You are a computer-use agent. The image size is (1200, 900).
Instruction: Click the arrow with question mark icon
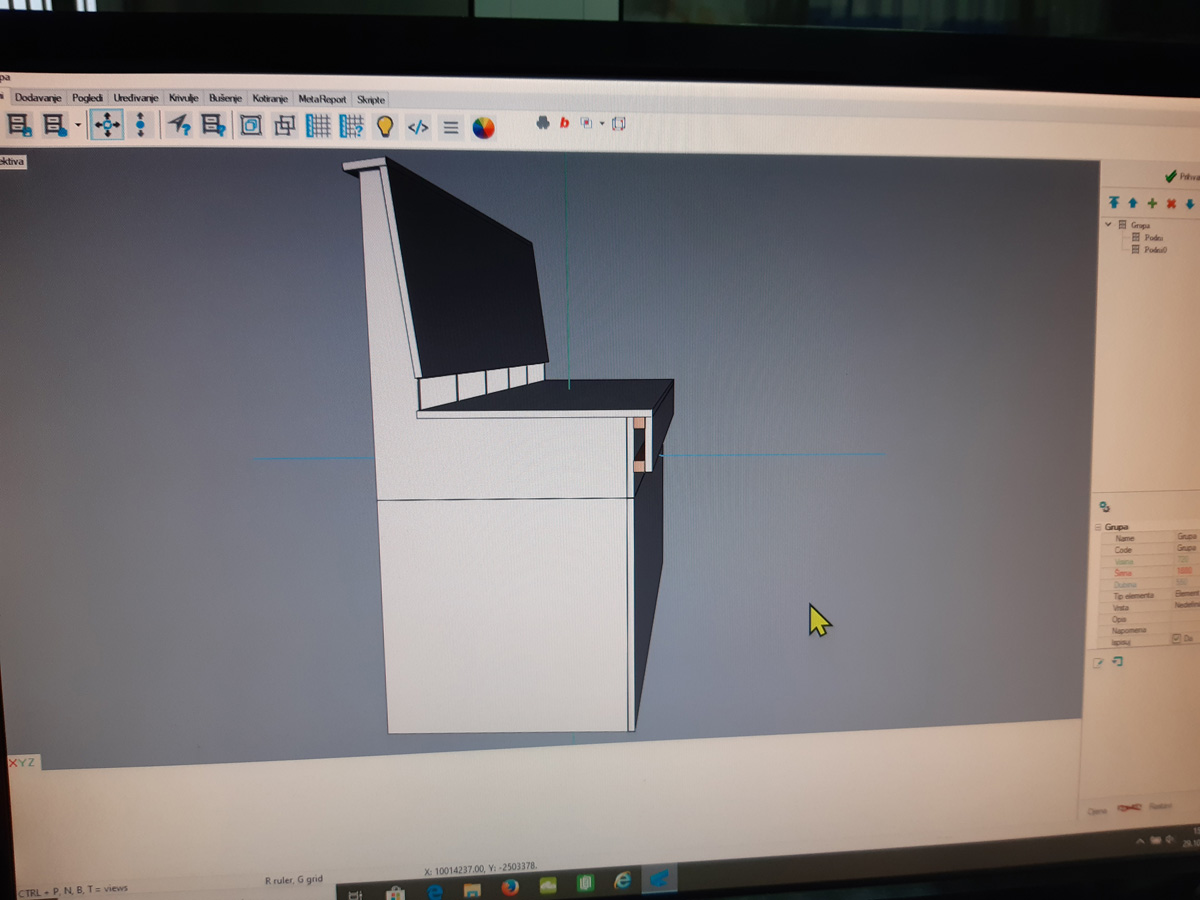click(x=179, y=125)
